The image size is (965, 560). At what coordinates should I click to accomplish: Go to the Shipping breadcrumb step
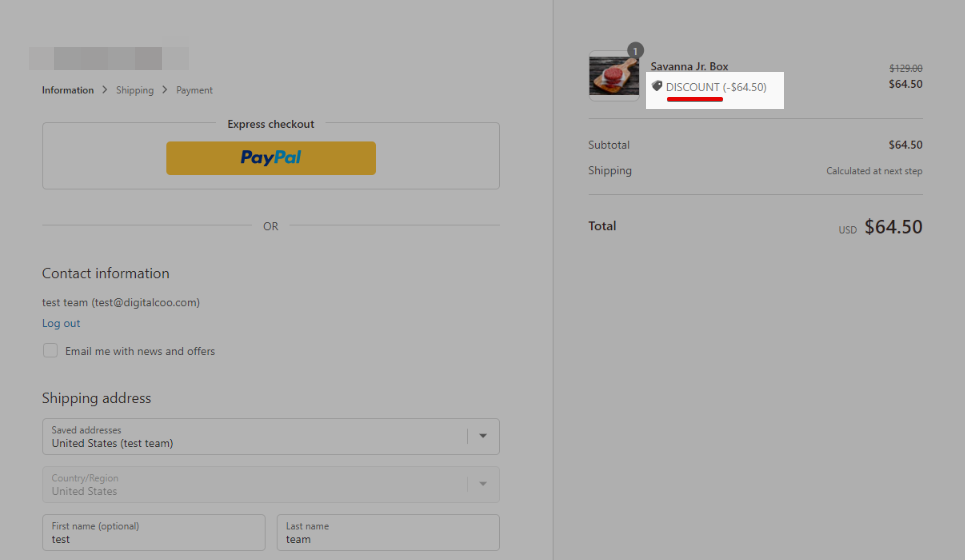[x=135, y=90]
